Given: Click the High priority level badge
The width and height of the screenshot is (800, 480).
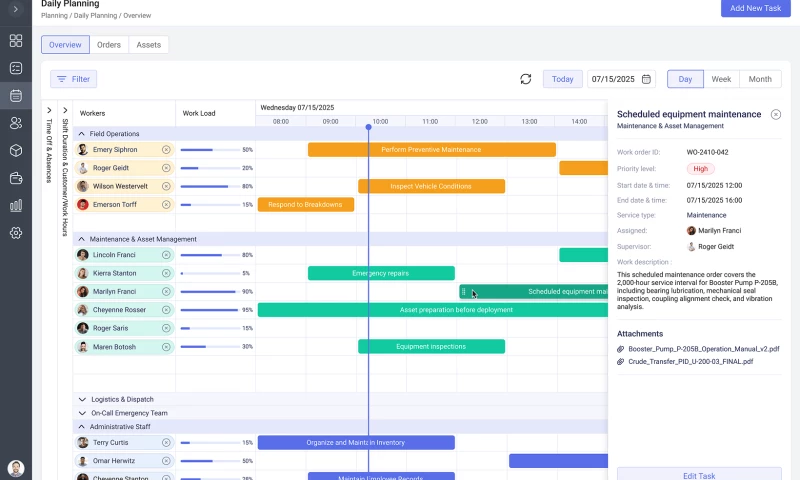Looking at the screenshot, I should click(x=701, y=169).
